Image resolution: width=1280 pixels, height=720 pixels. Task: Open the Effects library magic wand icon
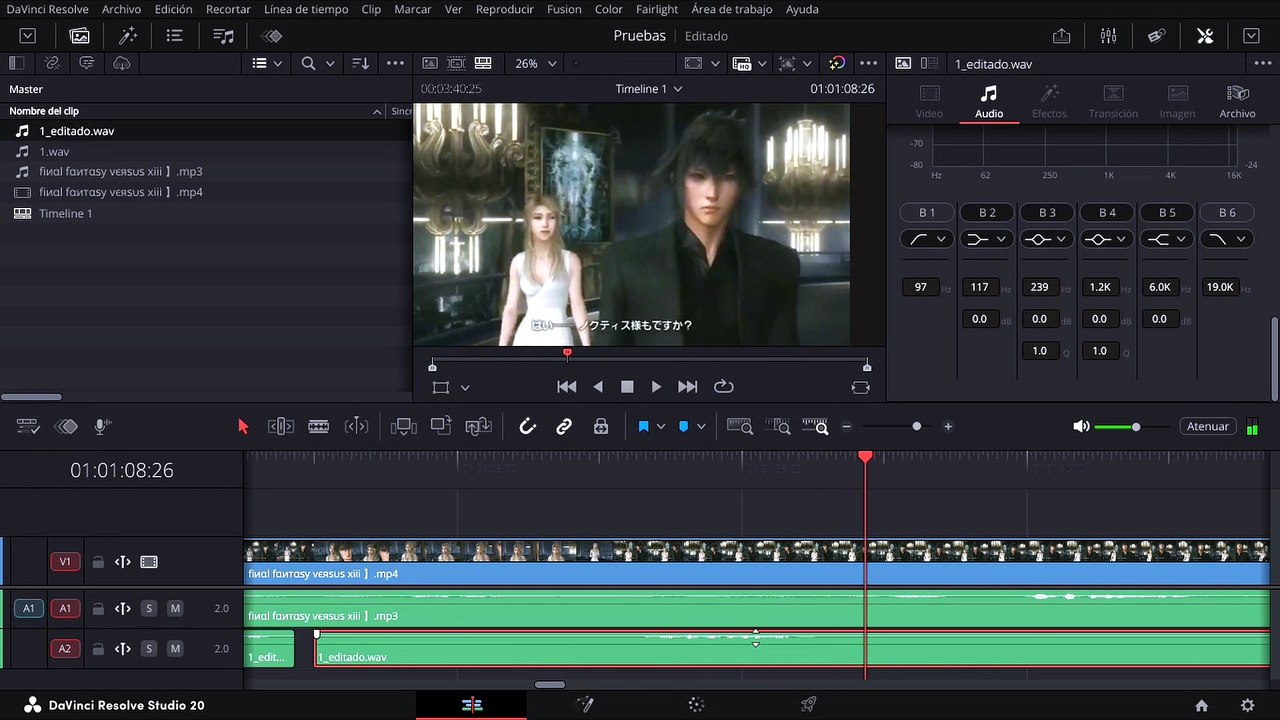(128, 36)
